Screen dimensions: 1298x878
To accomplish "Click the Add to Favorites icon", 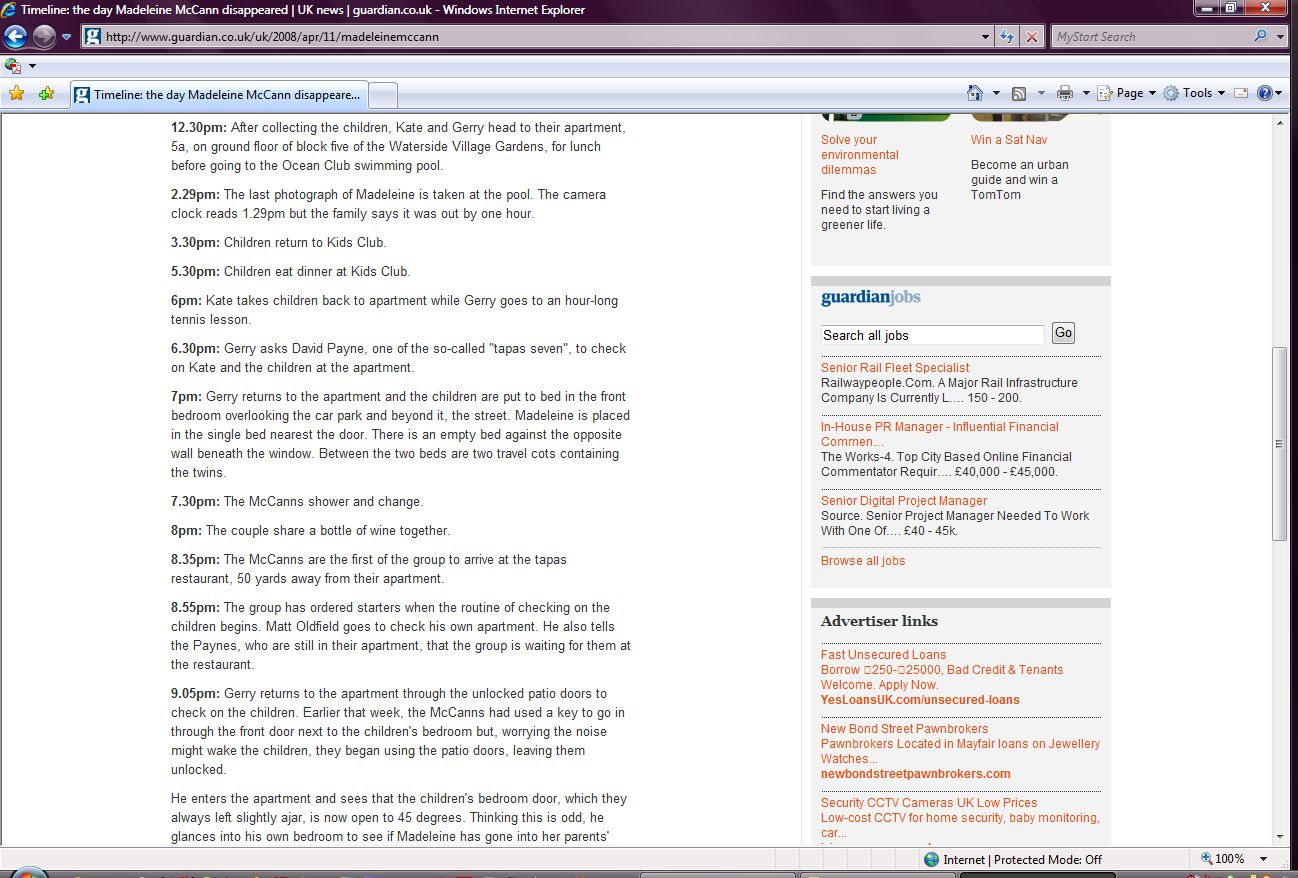I will [x=46, y=93].
